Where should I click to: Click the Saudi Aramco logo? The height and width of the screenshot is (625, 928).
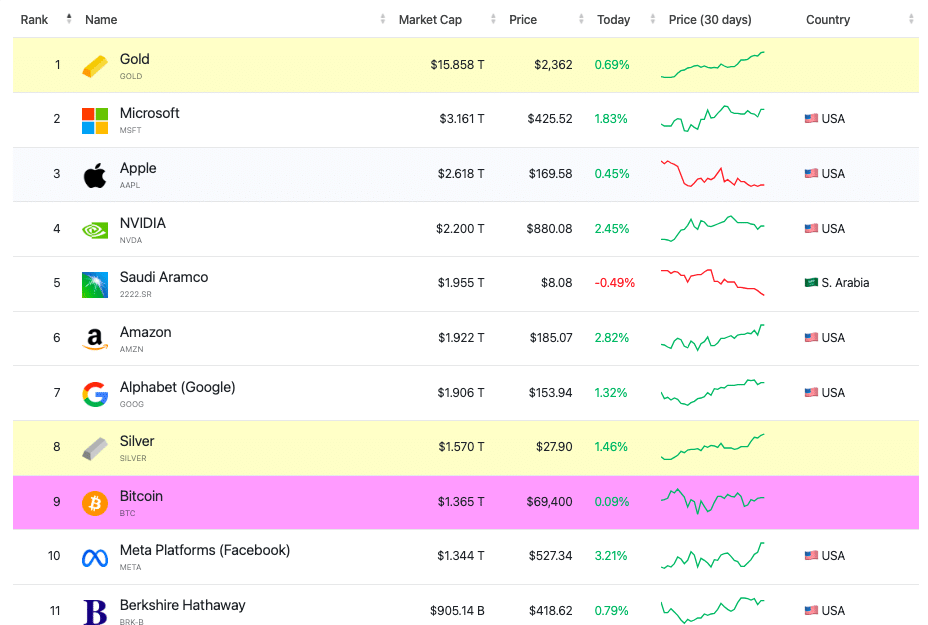[x=95, y=285]
